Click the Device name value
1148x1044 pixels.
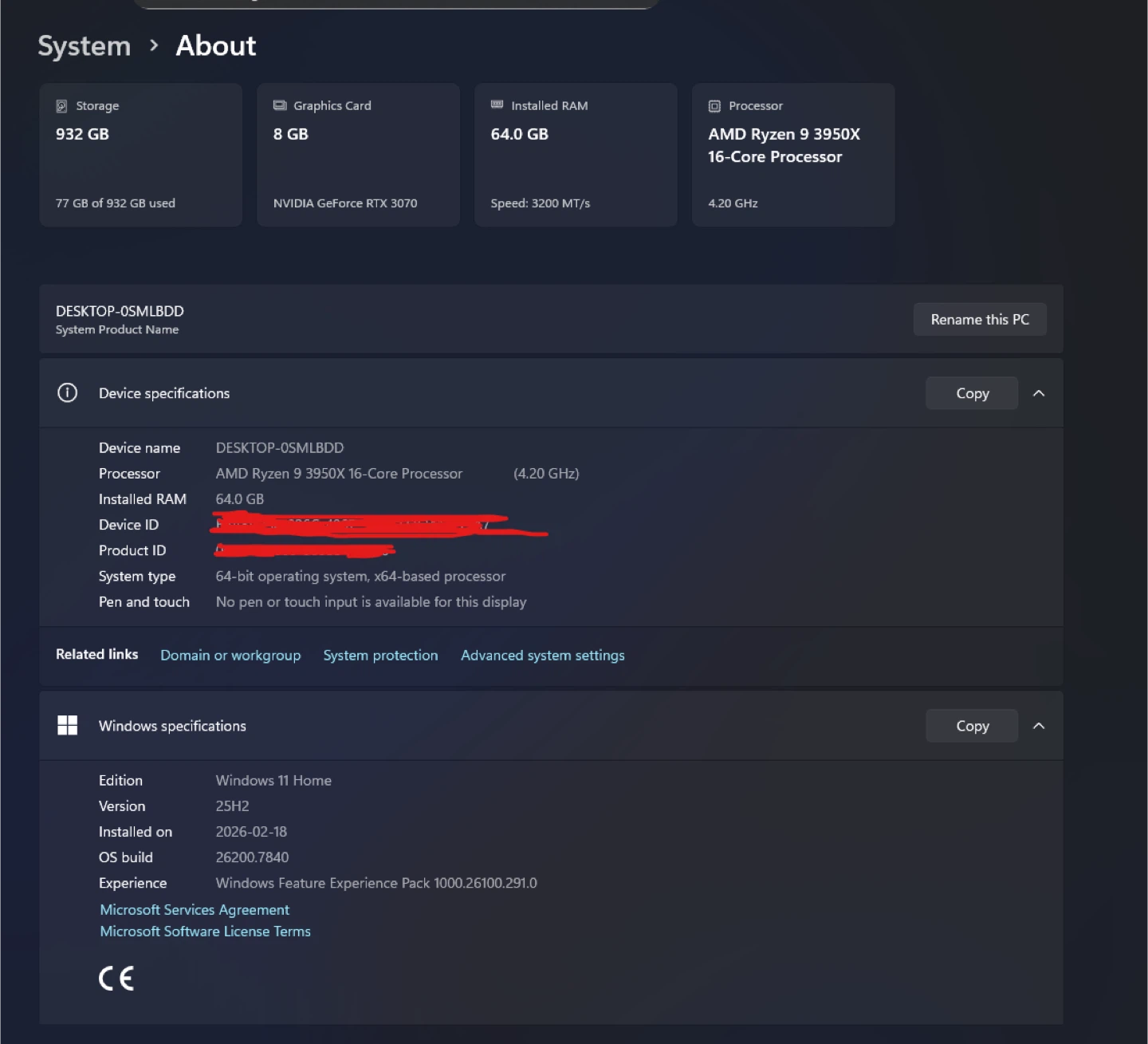click(x=280, y=447)
